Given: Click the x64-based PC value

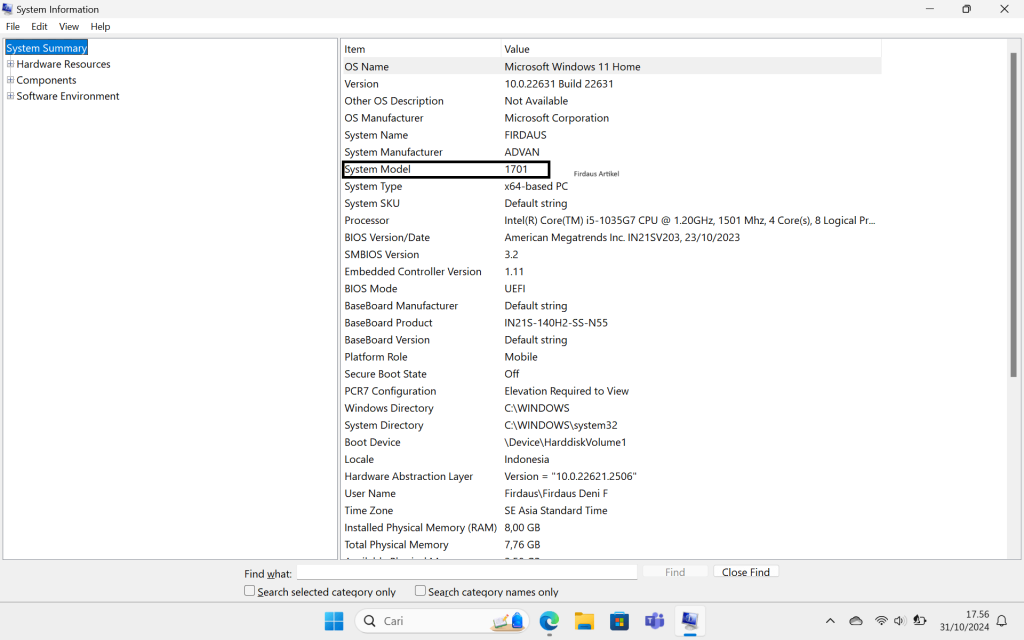Looking at the screenshot, I should point(536,186).
